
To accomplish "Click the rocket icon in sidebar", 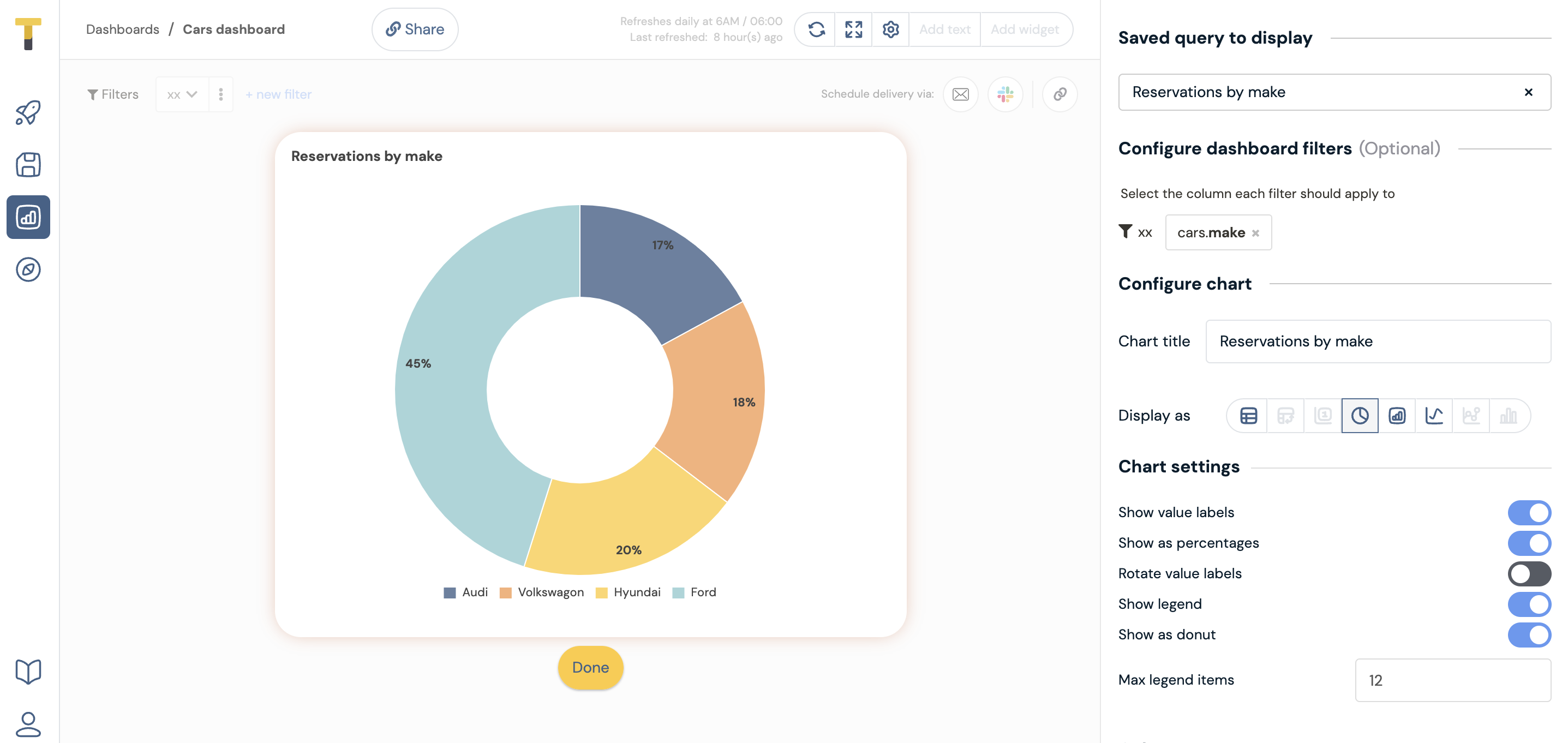I will tap(28, 112).
